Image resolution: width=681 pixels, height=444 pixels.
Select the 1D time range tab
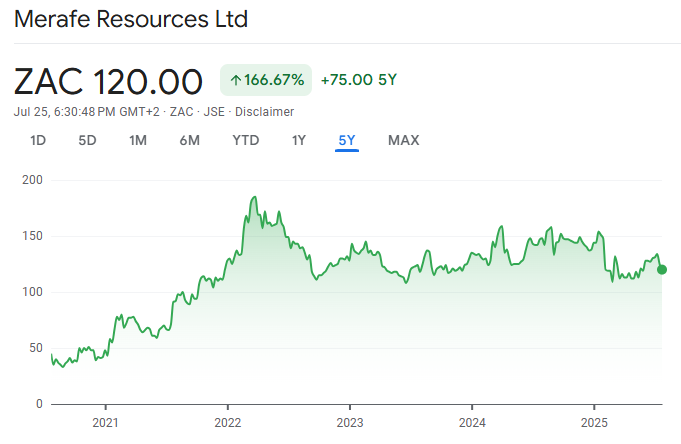[38, 140]
